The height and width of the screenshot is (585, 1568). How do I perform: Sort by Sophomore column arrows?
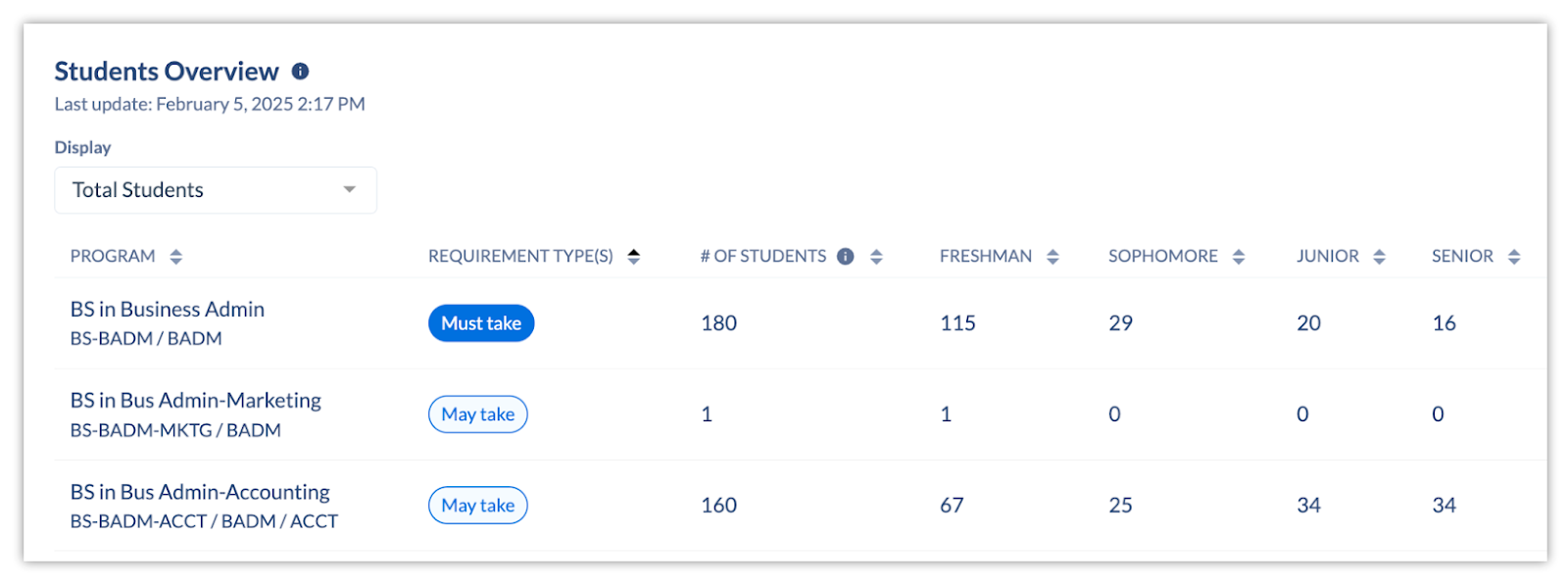[x=1239, y=257]
